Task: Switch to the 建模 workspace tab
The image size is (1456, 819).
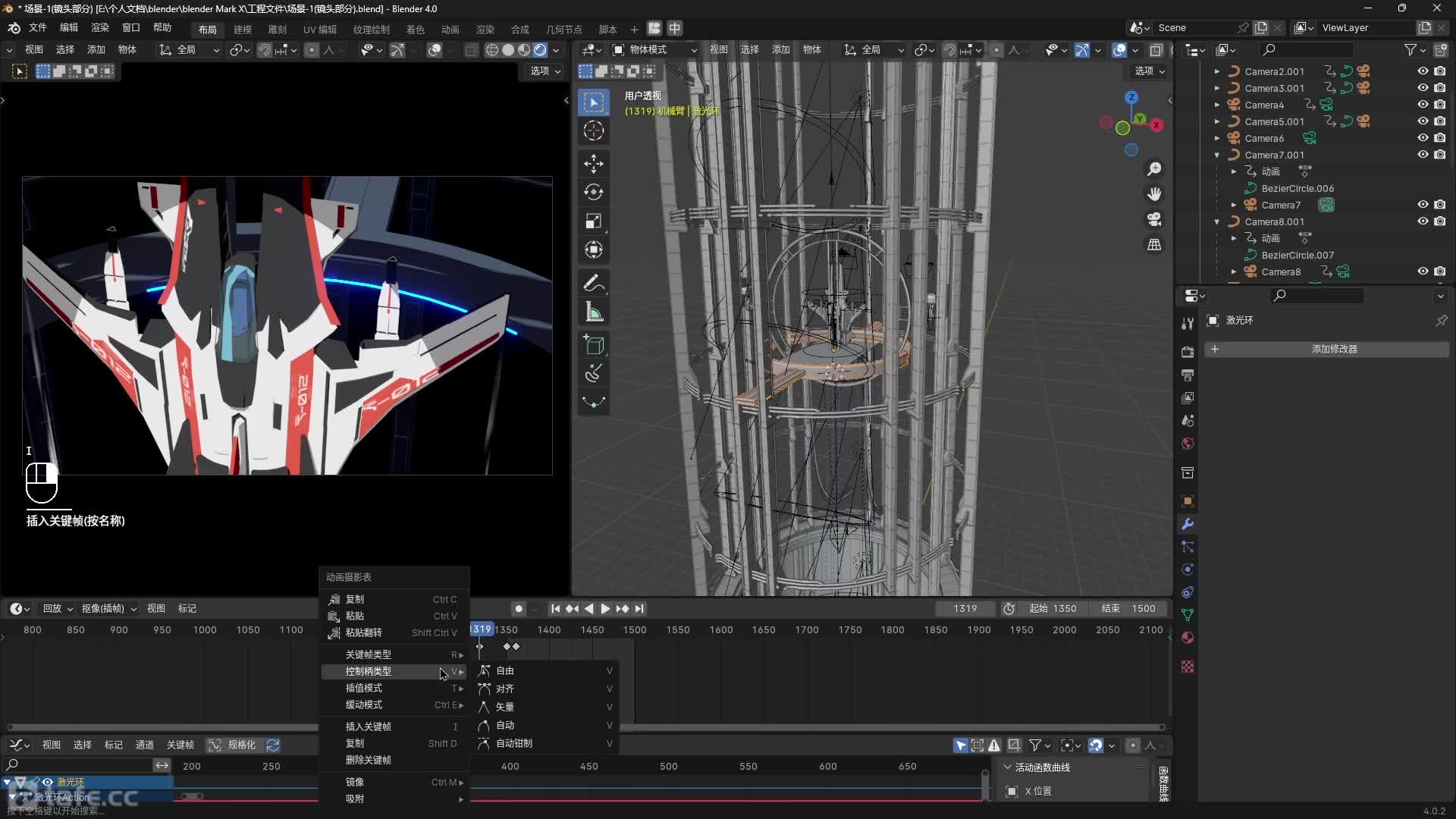Action: (243, 30)
